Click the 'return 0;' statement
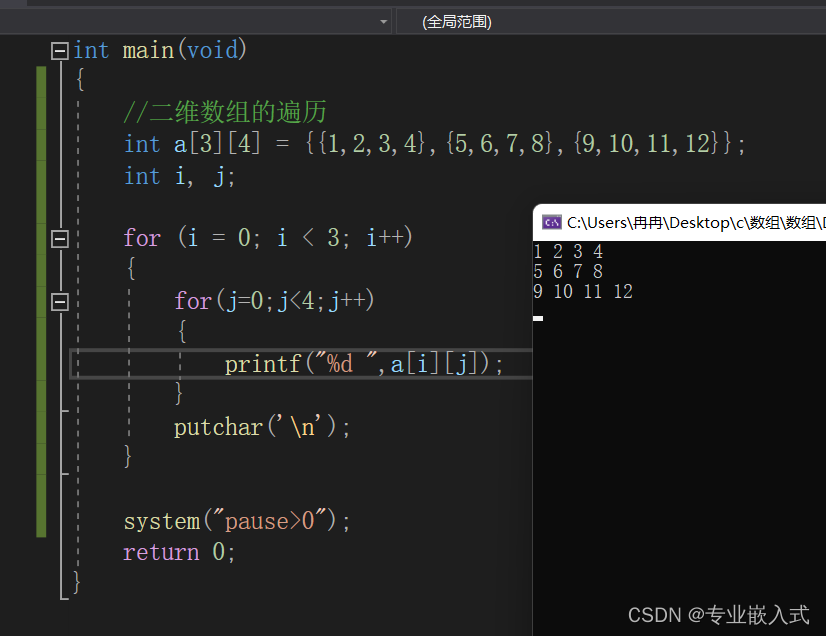This screenshot has width=826, height=636. 179,552
